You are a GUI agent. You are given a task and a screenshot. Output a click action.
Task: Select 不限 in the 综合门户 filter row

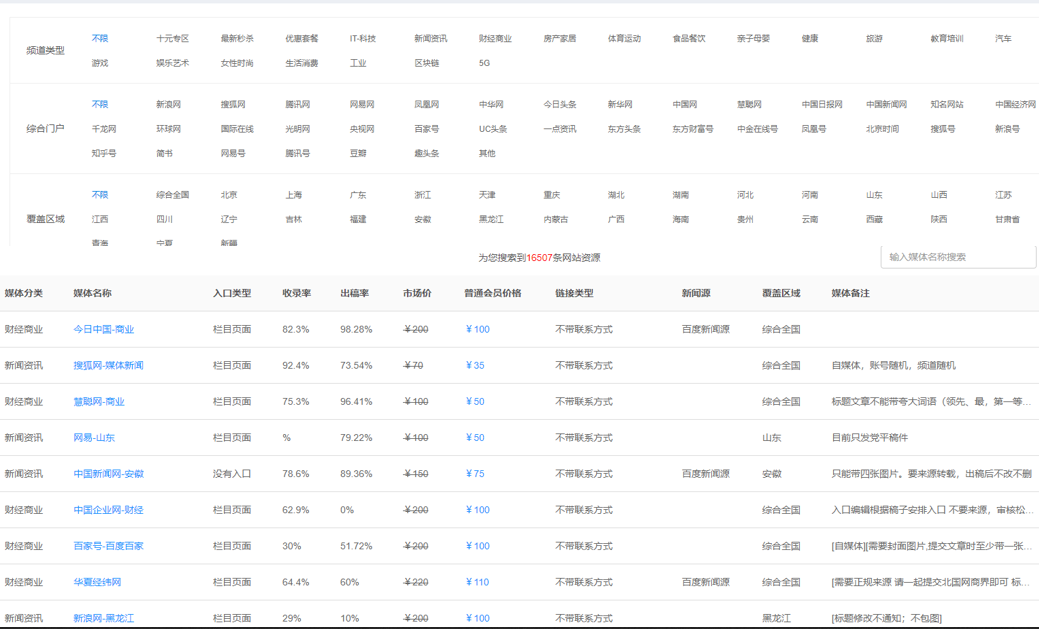99,104
